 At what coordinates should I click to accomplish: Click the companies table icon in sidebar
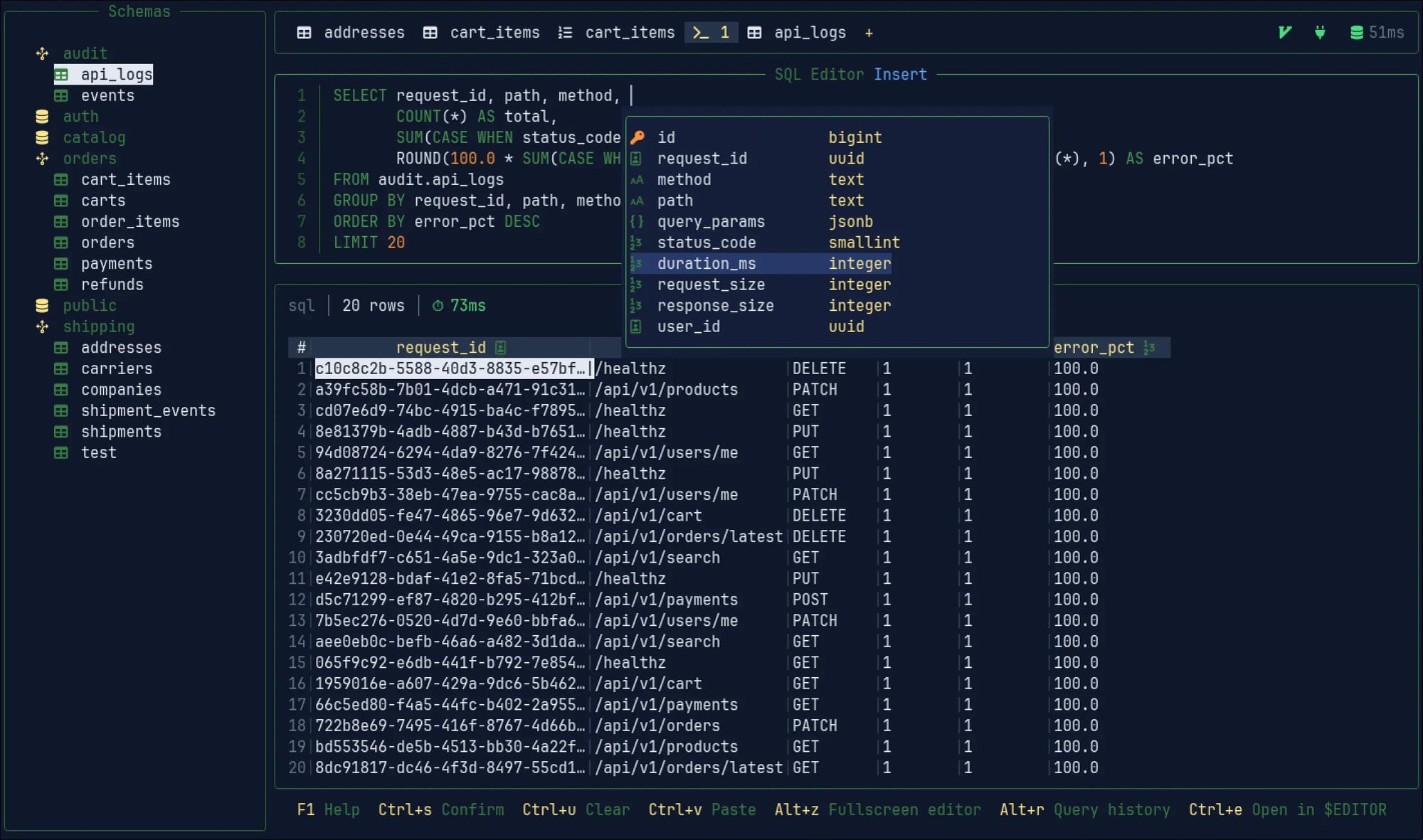62,389
